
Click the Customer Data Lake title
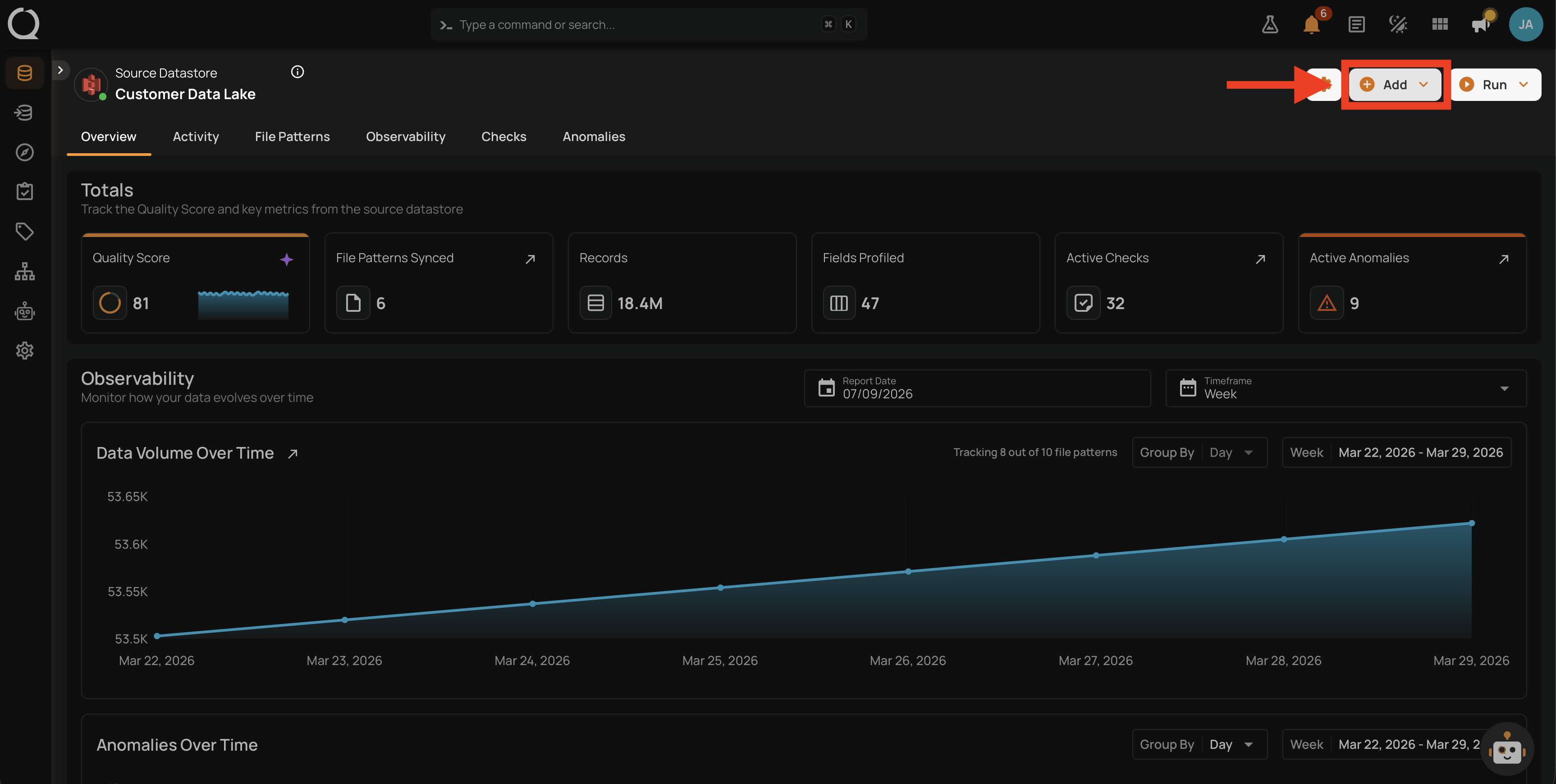point(185,94)
